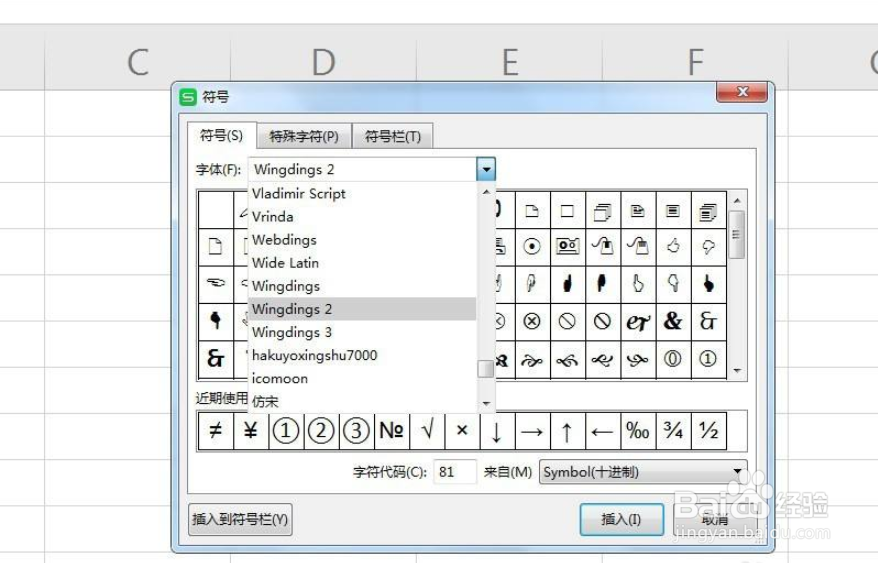The width and height of the screenshot is (878, 563).
Task: Choose highlighted Wingdings 2 list entry
Action: click(362, 309)
